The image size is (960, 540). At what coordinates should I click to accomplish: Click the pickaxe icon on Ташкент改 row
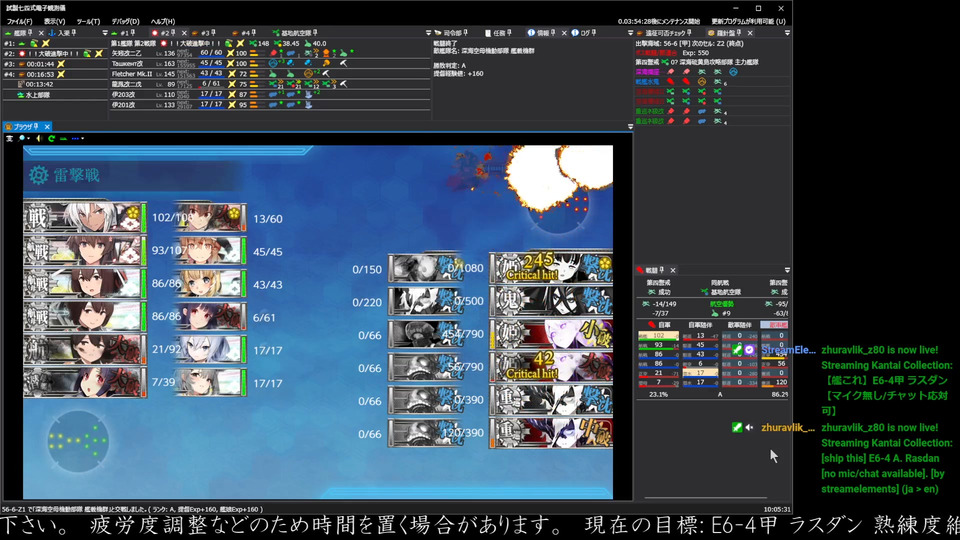(x=343, y=63)
